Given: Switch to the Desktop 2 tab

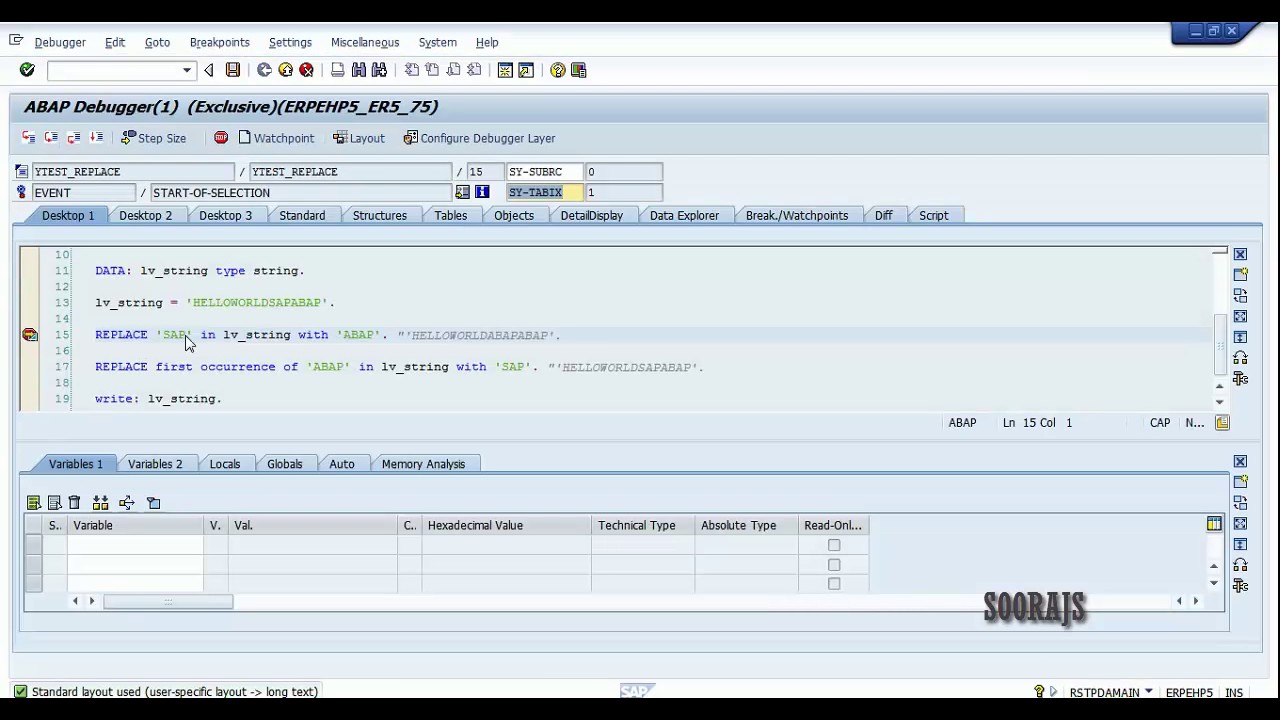Looking at the screenshot, I should (x=145, y=215).
